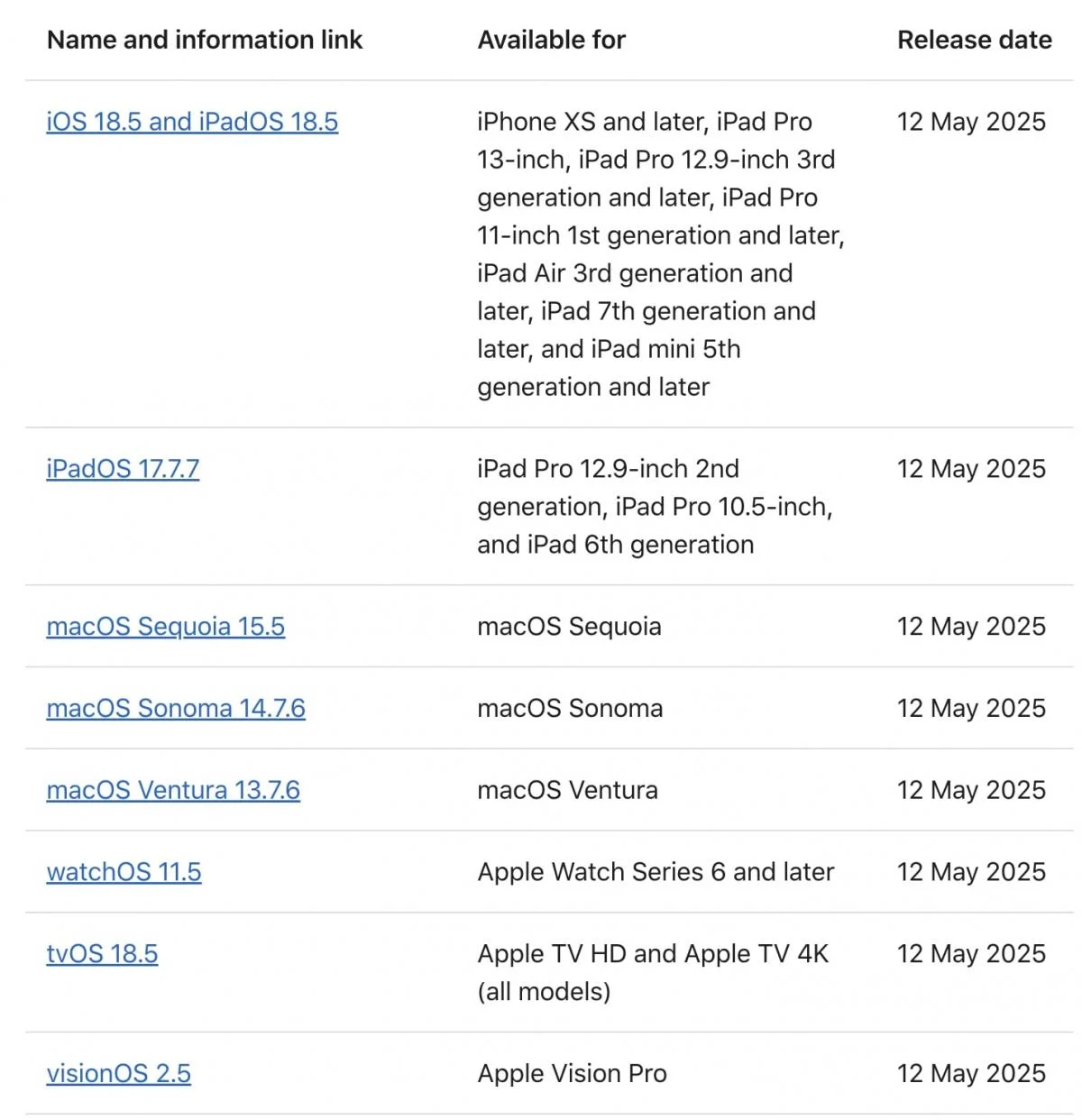Click the 'Release date' column header
Viewport: 1082px width, 1120px height.
point(974,40)
